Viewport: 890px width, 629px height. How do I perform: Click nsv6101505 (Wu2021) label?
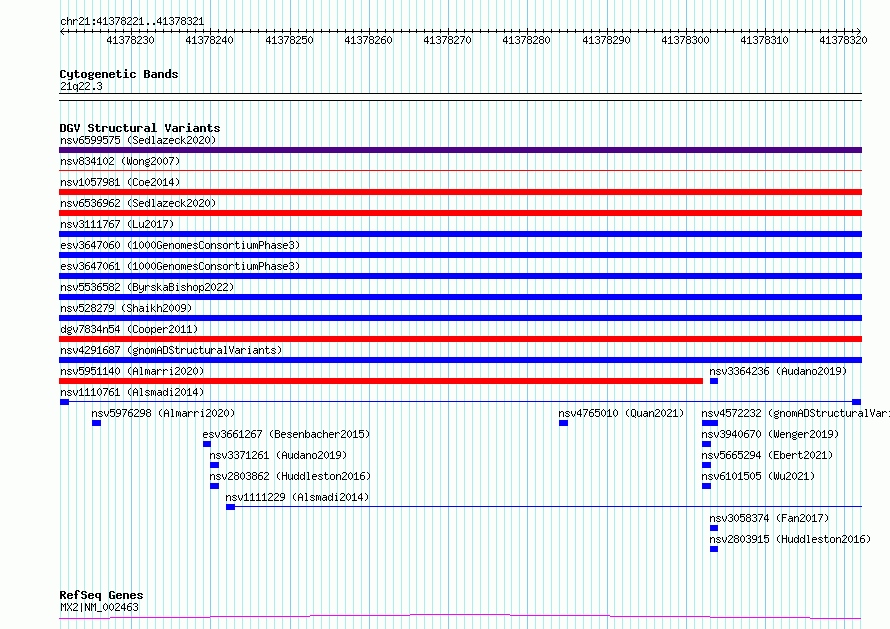(758, 476)
